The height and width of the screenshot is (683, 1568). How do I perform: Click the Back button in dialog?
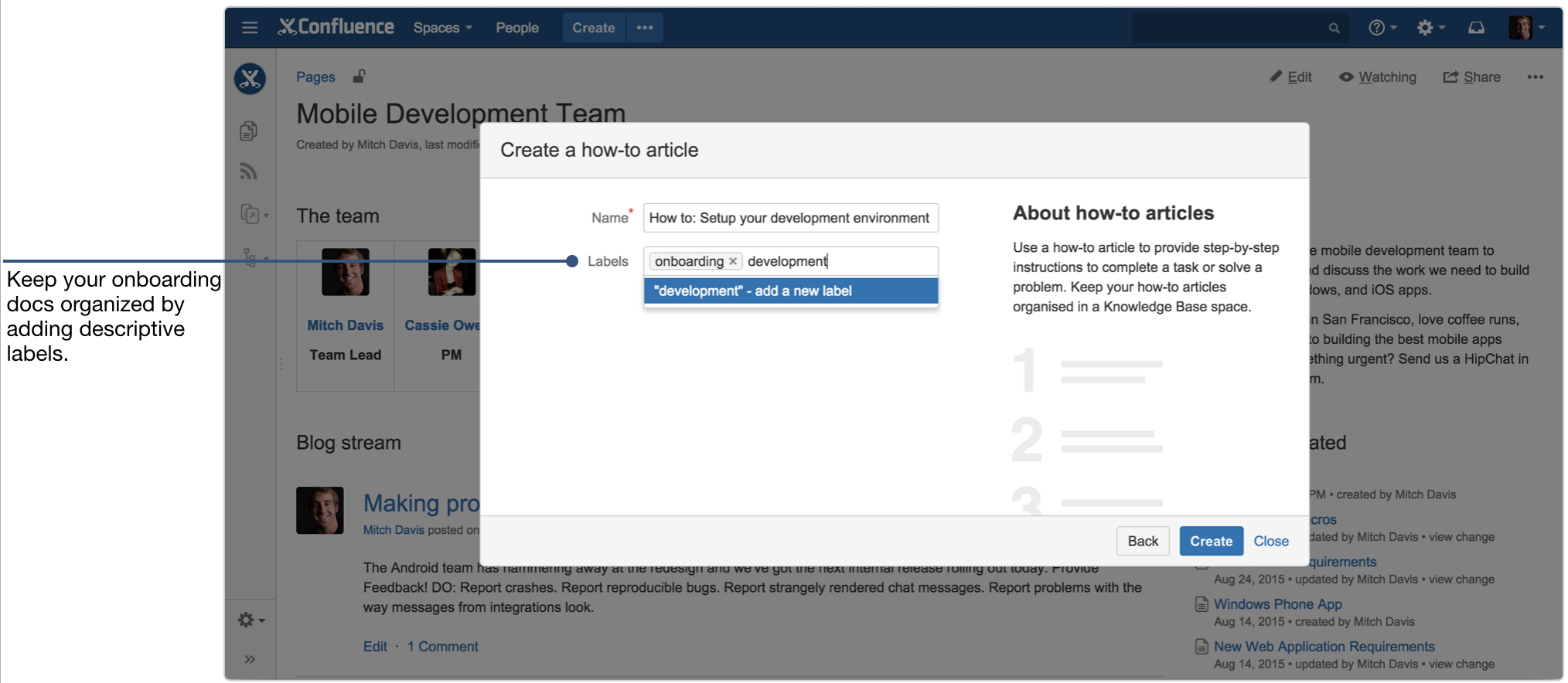(1143, 541)
